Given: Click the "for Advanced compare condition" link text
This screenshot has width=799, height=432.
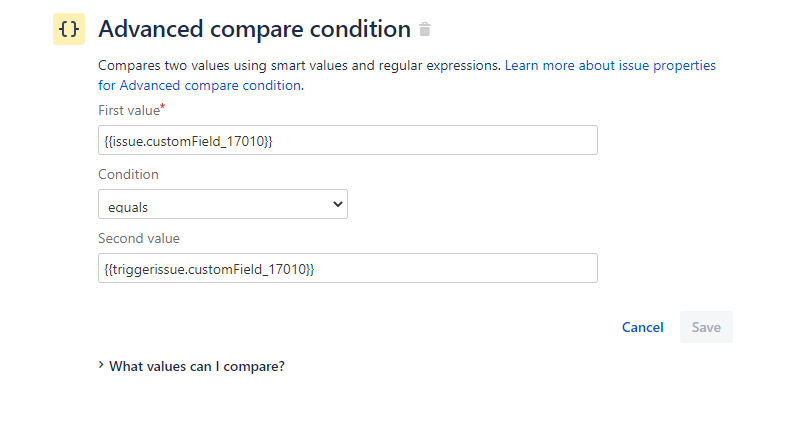Looking at the screenshot, I should (199, 86).
